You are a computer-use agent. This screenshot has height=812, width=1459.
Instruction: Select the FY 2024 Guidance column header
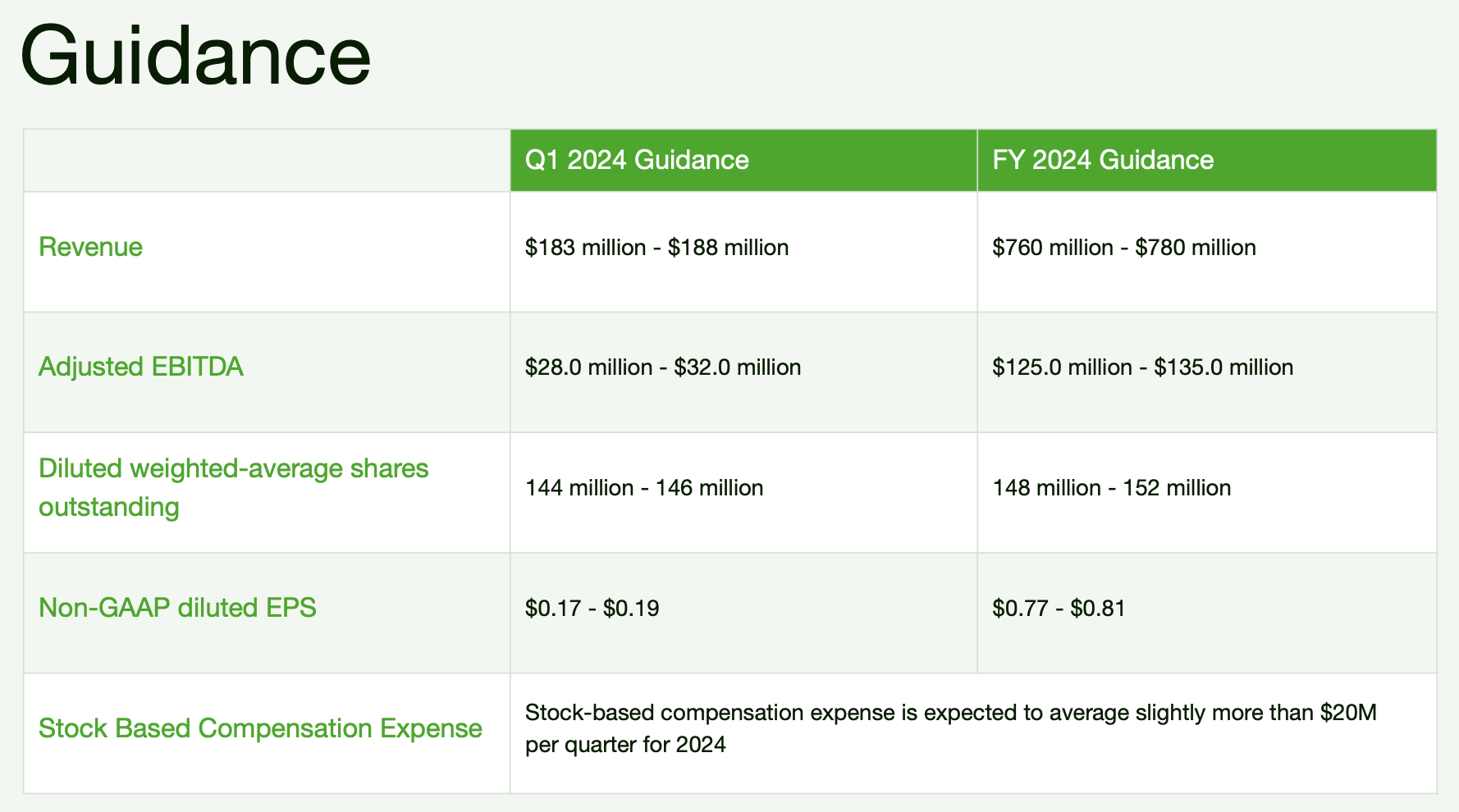(1102, 160)
